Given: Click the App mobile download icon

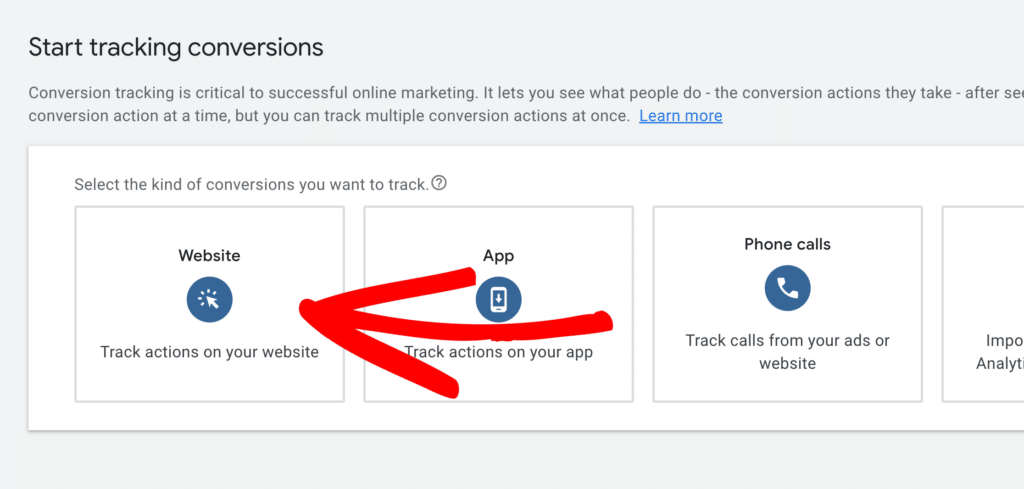Looking at the screenshot, I should point(498,299).
